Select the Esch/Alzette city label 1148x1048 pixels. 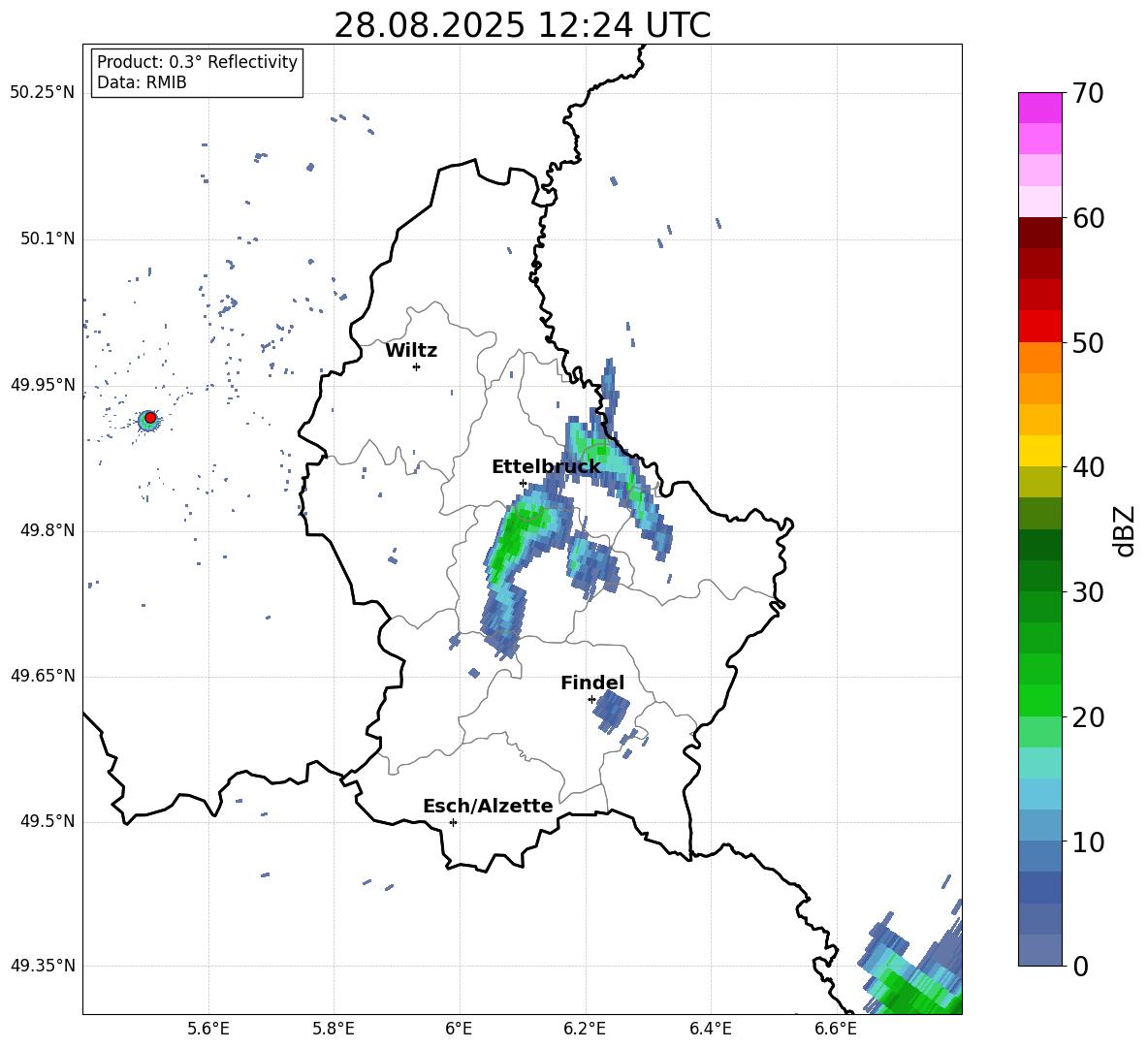point(488,807)
